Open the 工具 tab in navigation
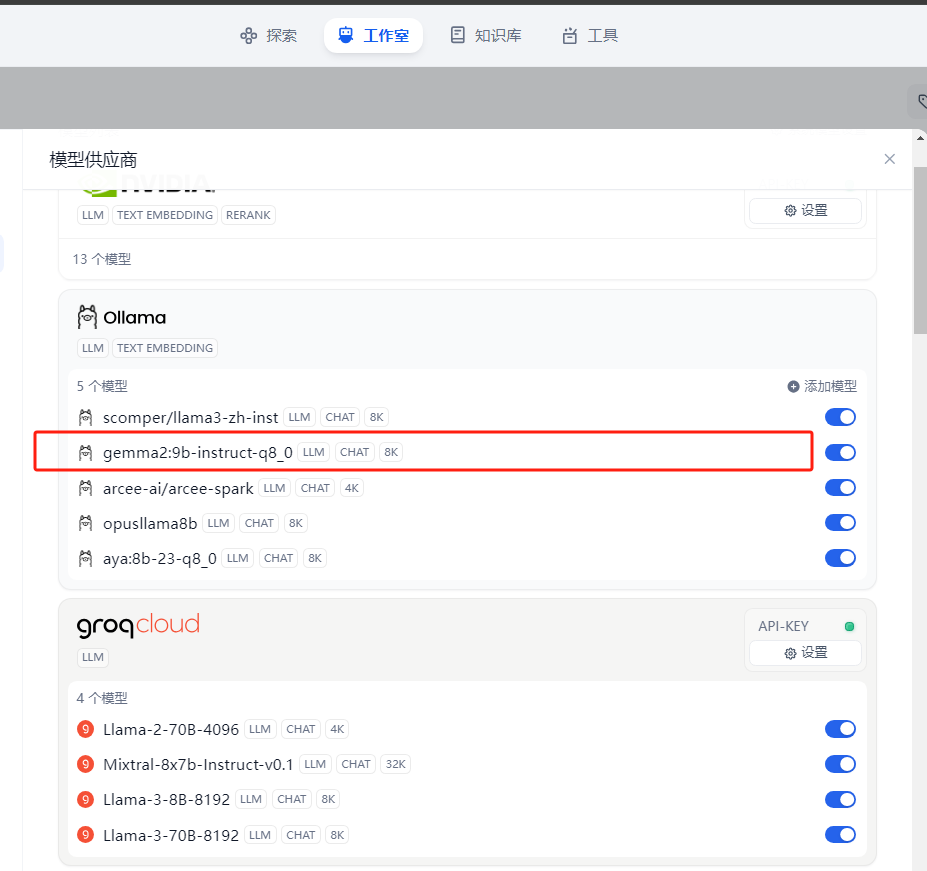The width and height of the screenshot is (927, 871). tap(589, 35)
